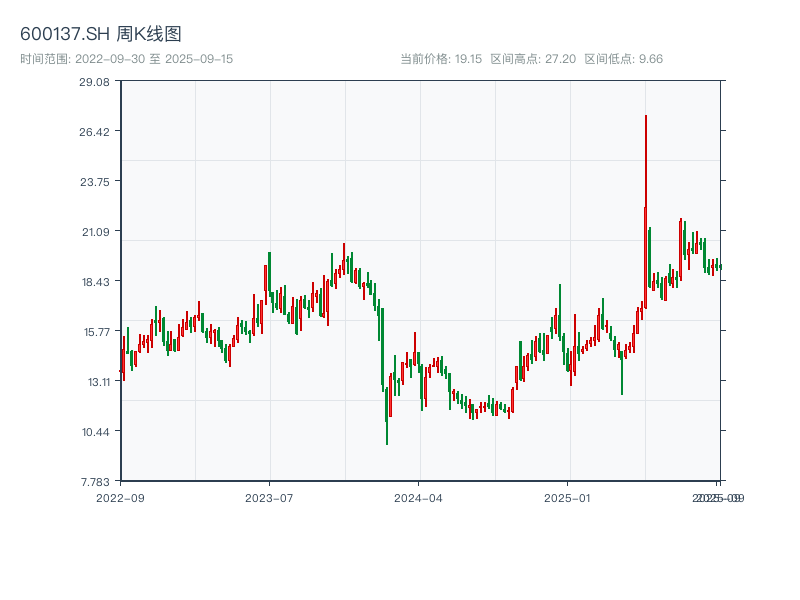Select the 时间范围 date range text
Screen dimensions: 800x600
coord(127,59)
